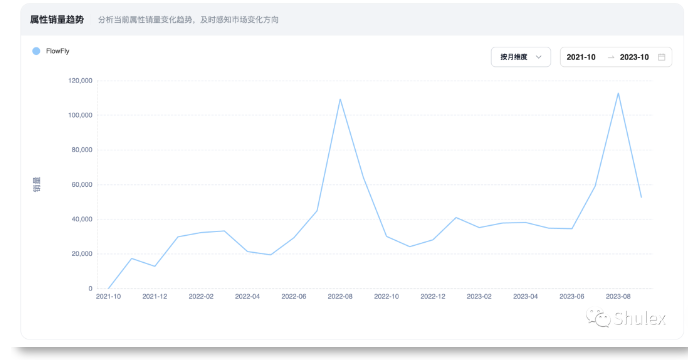Click the 2021-10 x-axis label
Image resolution: width=697 pixels, height=360 pixels.
pyautogui.click(x=108, y=296)
